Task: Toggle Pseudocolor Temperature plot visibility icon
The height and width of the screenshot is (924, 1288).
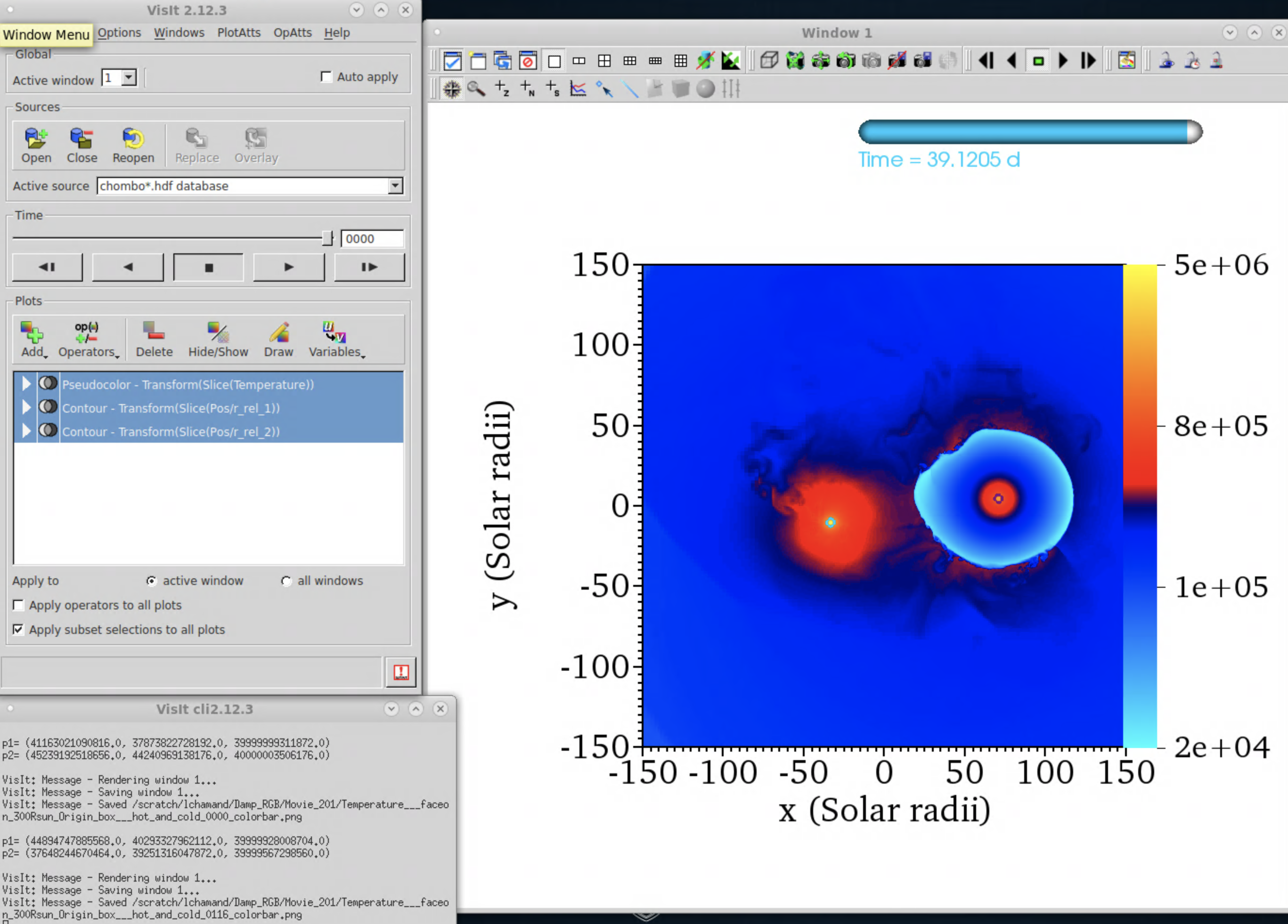Action: click(x=48, y=384)
